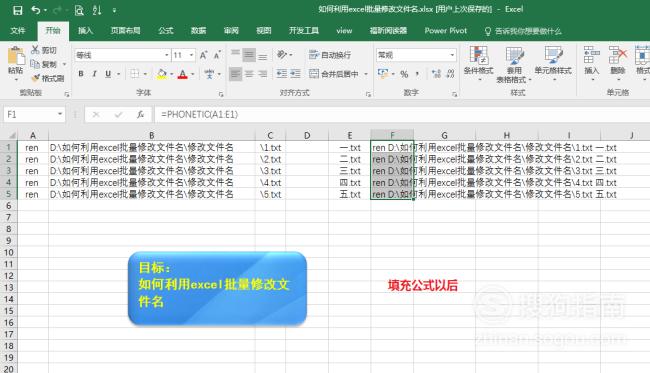
Task: Click the Undo arrow icon
Action: (36, 10)
